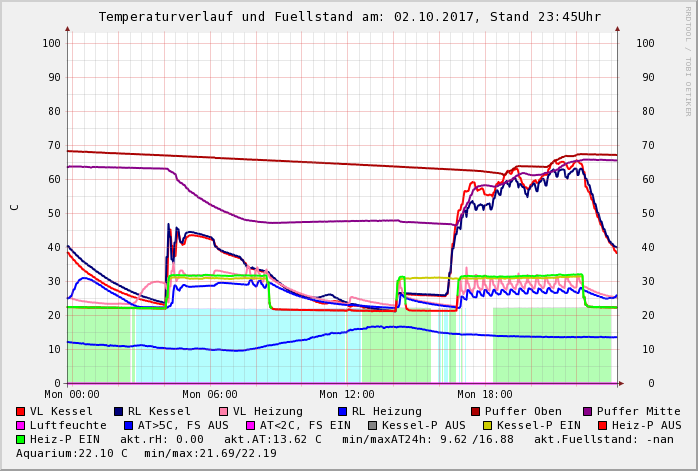This screenshot has height=471, width=698.
Task: Select the yellow Kessel-P EIN swatch
Action: (490, 425)
